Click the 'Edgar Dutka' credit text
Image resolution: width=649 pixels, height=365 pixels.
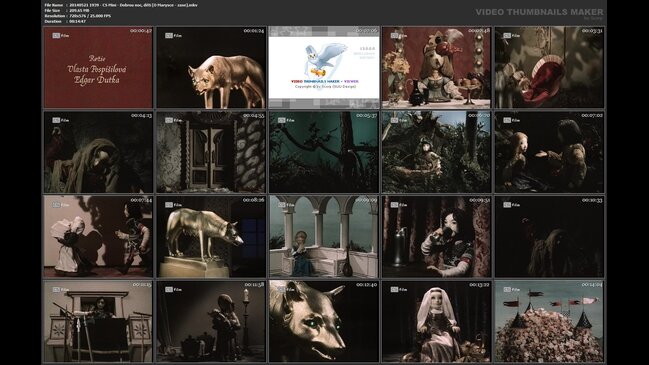click(x=97, y=80)
